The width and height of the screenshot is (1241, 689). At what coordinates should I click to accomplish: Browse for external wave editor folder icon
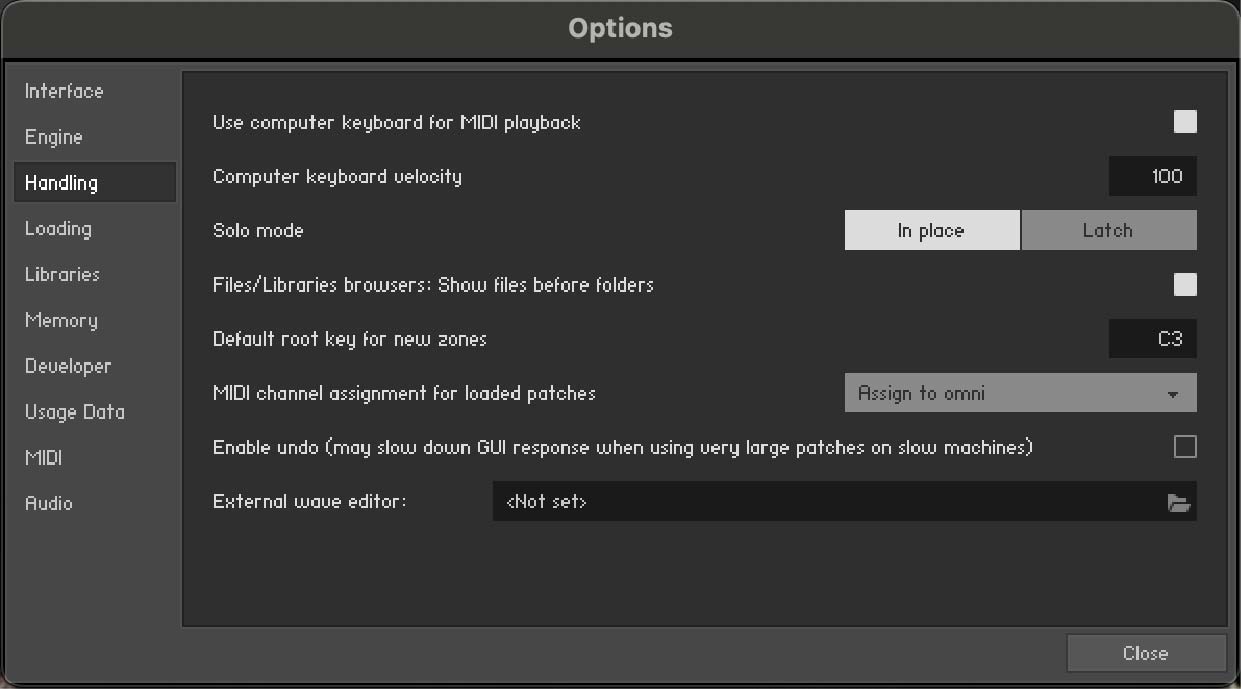pyautogui.click(x=1179, y=503)
